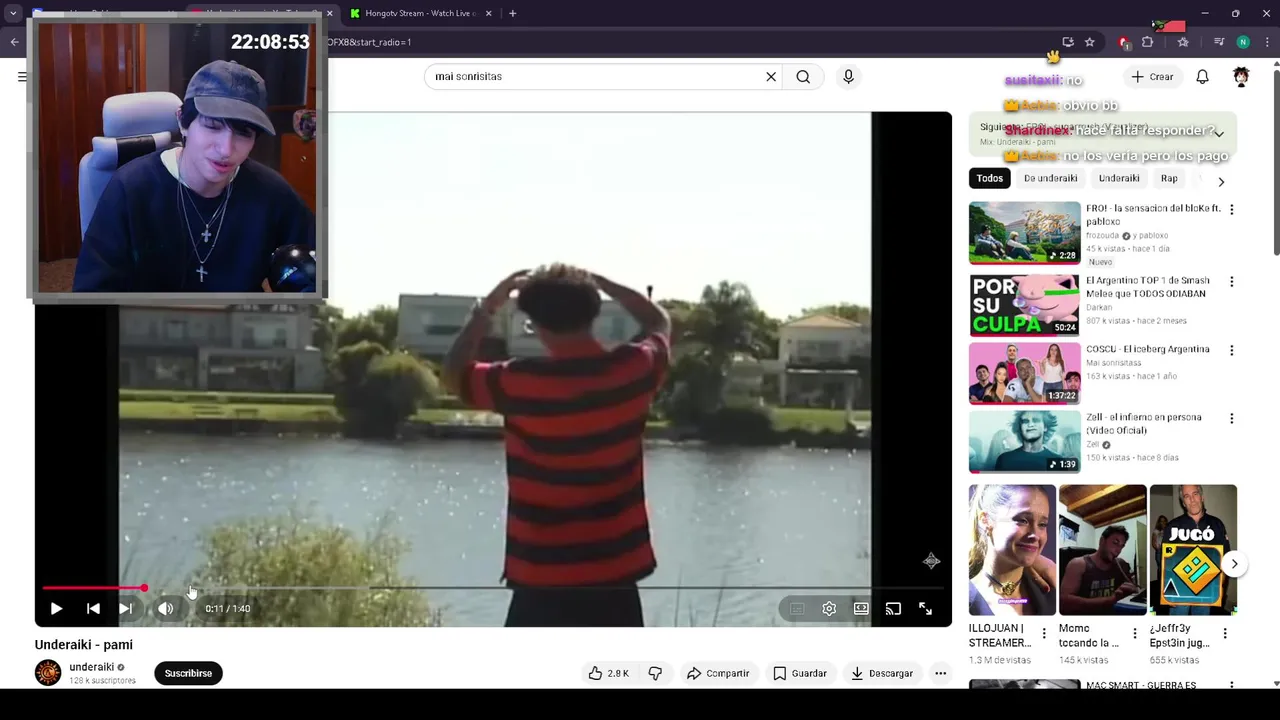
Task: Open the video player settings gear
Action: [x=829, y=608]
